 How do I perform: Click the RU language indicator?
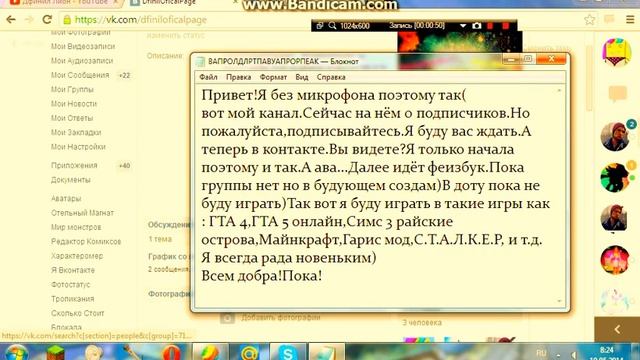541,353
